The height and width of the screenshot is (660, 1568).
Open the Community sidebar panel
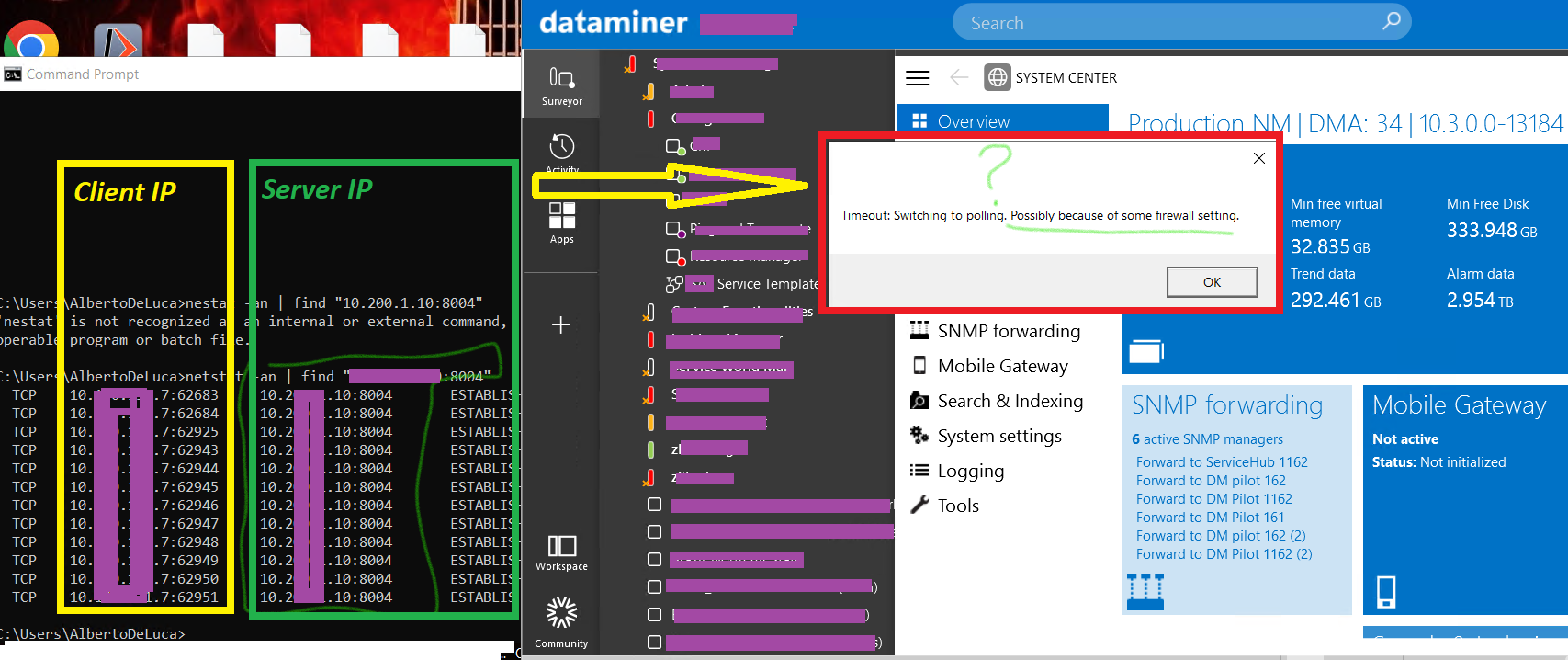(561, 622)
